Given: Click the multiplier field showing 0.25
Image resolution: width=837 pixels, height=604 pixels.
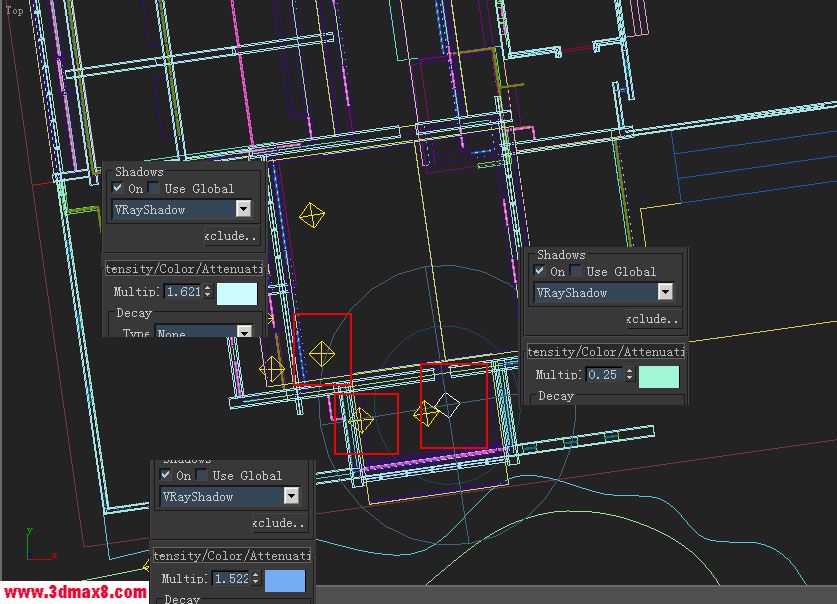Looking at the screenshot, I should click(x=605, y=375).
